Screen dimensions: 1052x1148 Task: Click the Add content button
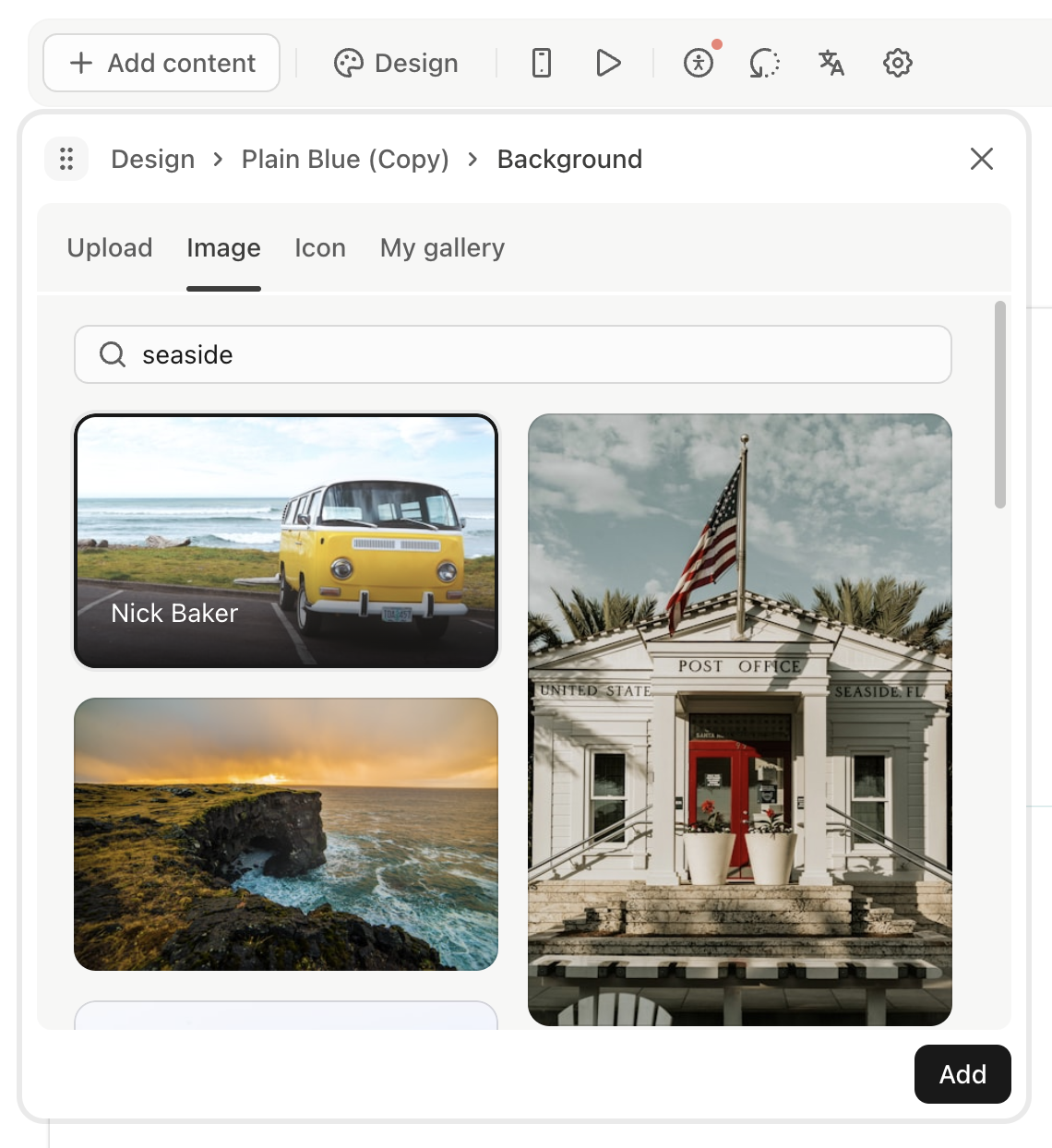click(161, 63)
